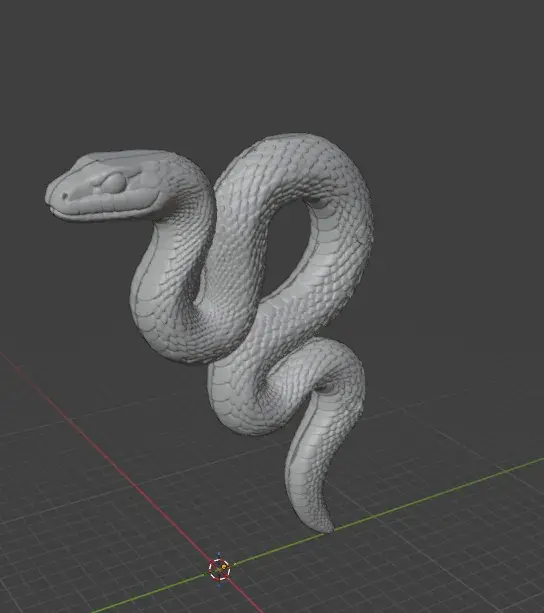This screenshot has width=544, height=613.
Task: Click the snake's eye
Action: (114, 183)
